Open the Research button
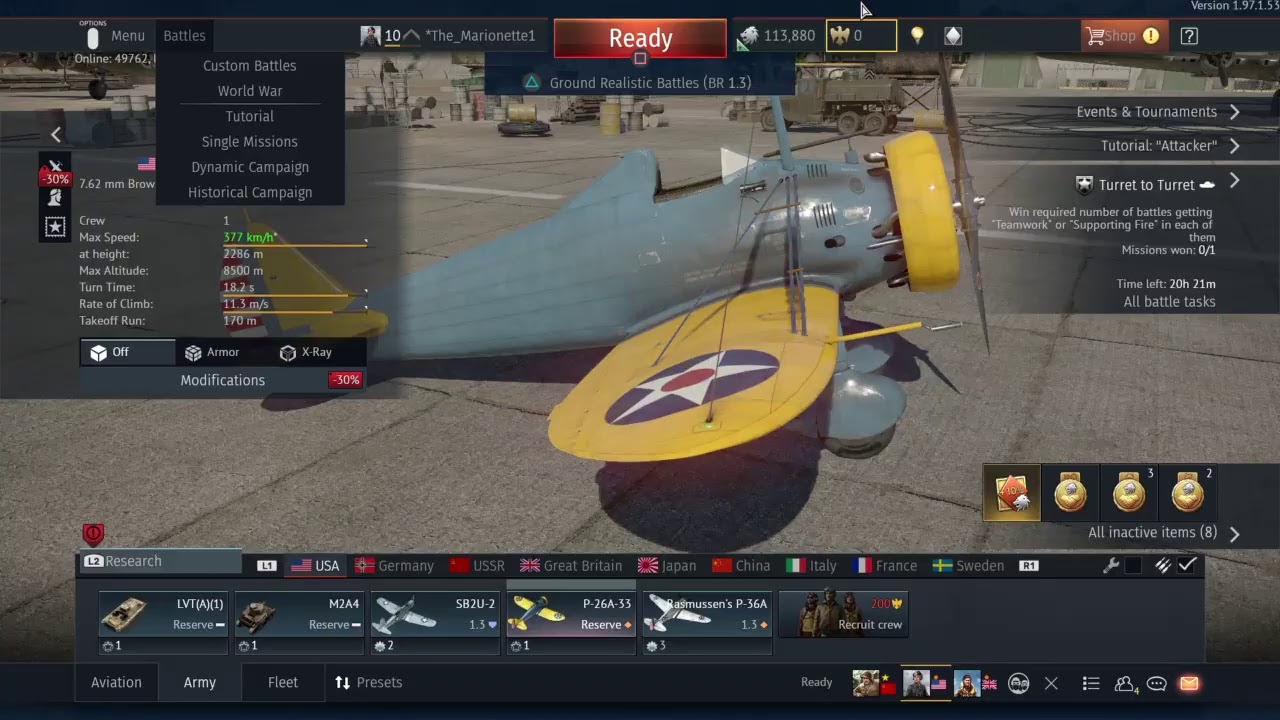This screenshot has height=720, width=1280. pyautogui.click(x=160, y=561)
